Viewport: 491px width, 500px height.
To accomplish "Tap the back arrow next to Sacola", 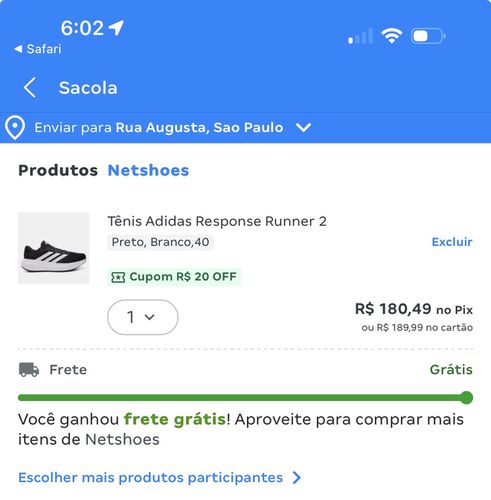I will [30, 88].
